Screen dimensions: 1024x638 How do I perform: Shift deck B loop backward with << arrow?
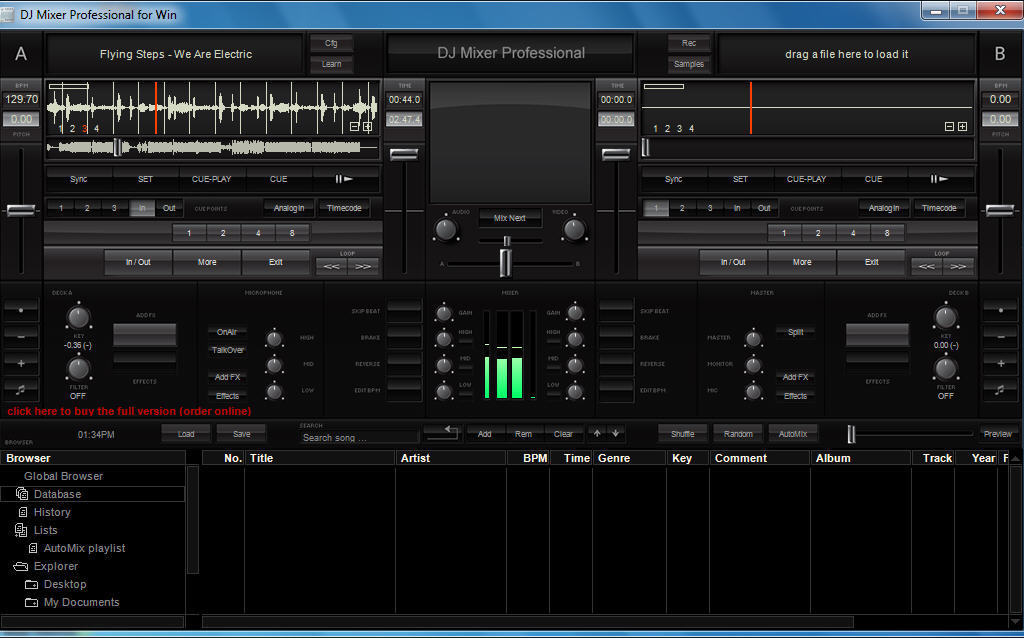coord(927,266)
